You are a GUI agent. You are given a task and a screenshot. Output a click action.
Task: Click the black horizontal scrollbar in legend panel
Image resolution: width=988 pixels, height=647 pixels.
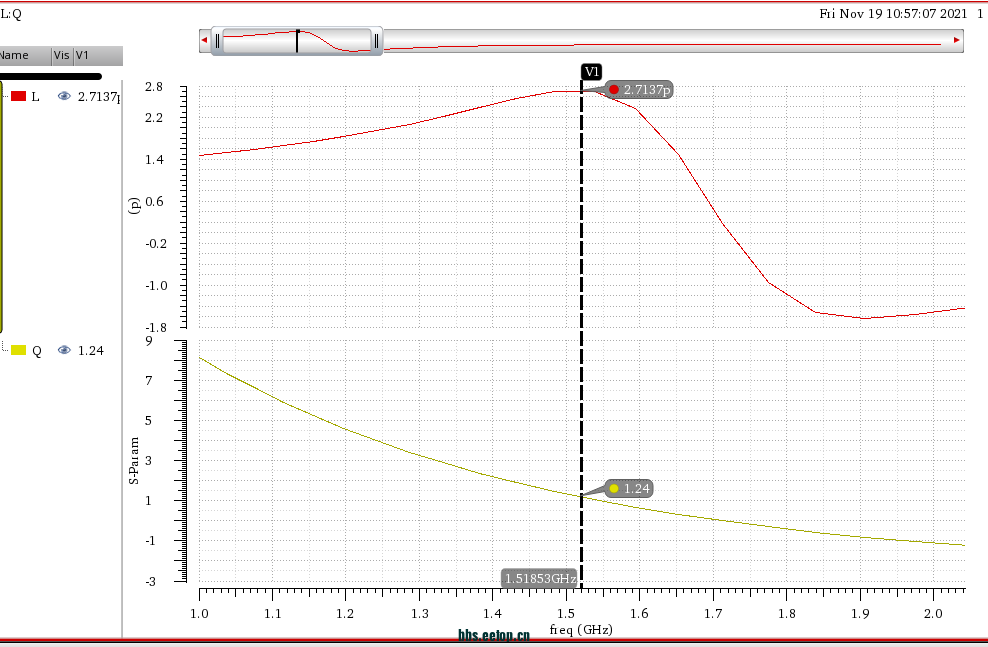[50, 76]
